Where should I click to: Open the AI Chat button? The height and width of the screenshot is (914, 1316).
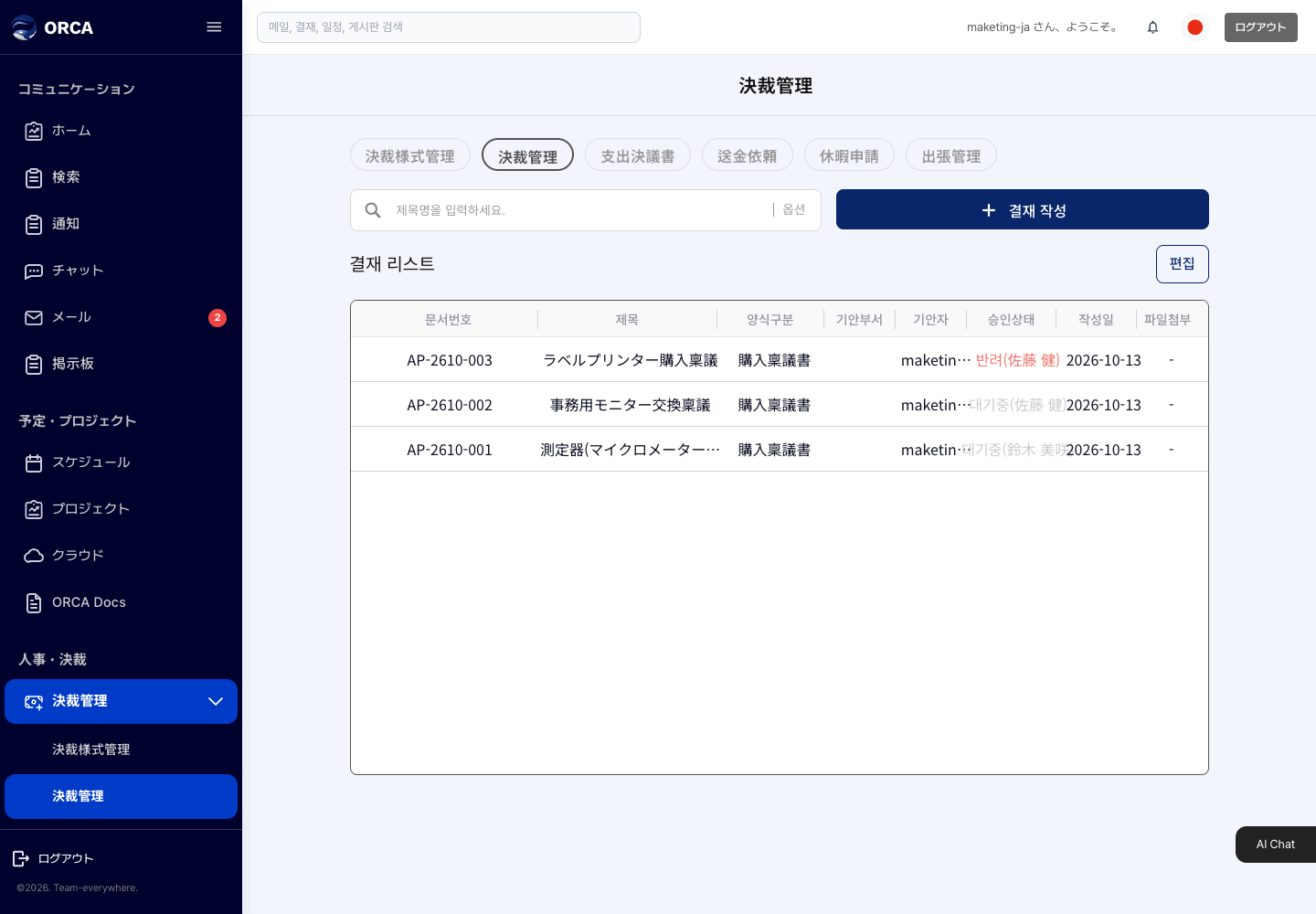coord(1276,845)
